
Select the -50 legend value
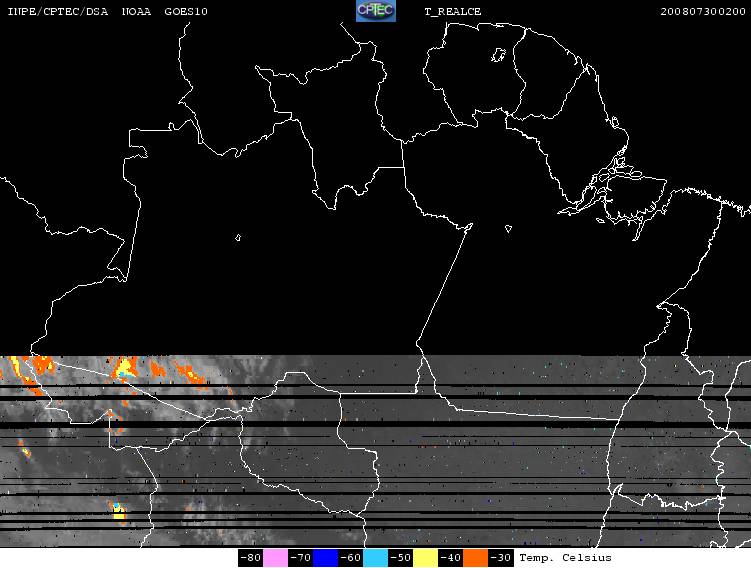click(400, 558)
